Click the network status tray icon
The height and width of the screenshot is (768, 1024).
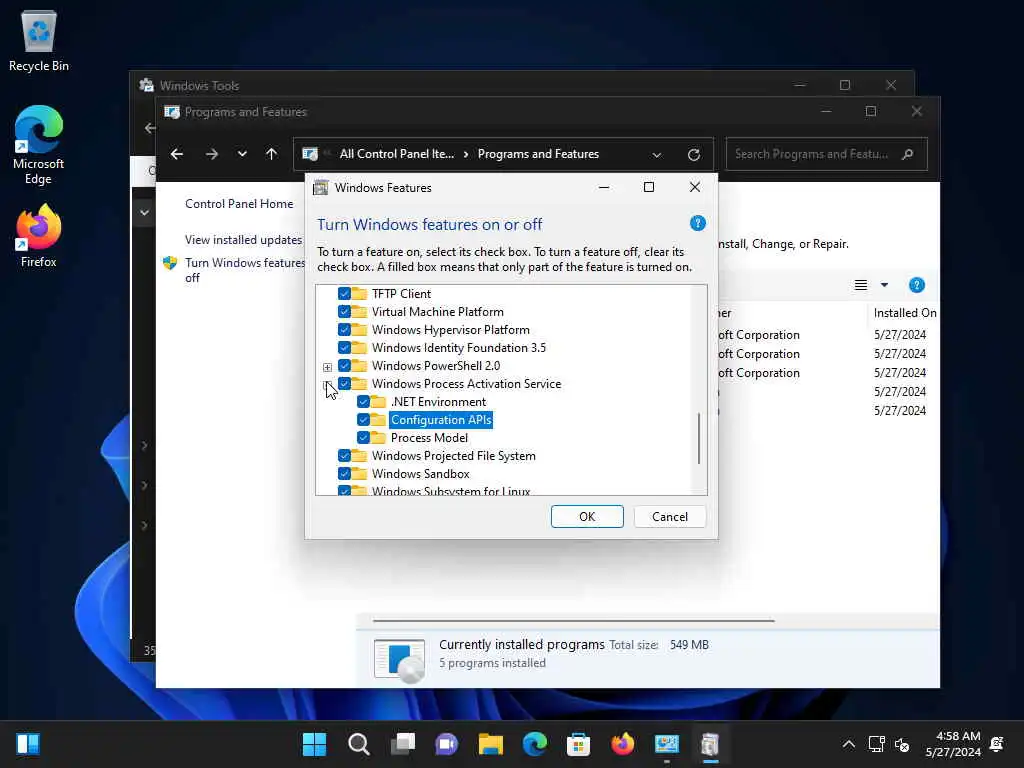coord(876,744)
